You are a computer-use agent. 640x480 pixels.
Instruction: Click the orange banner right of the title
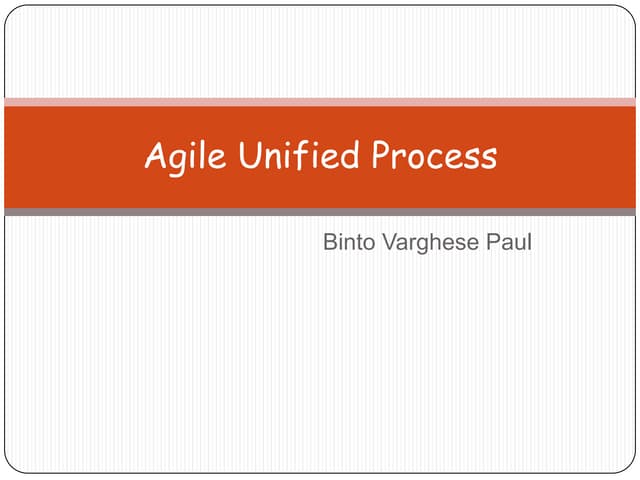(570, 157)
